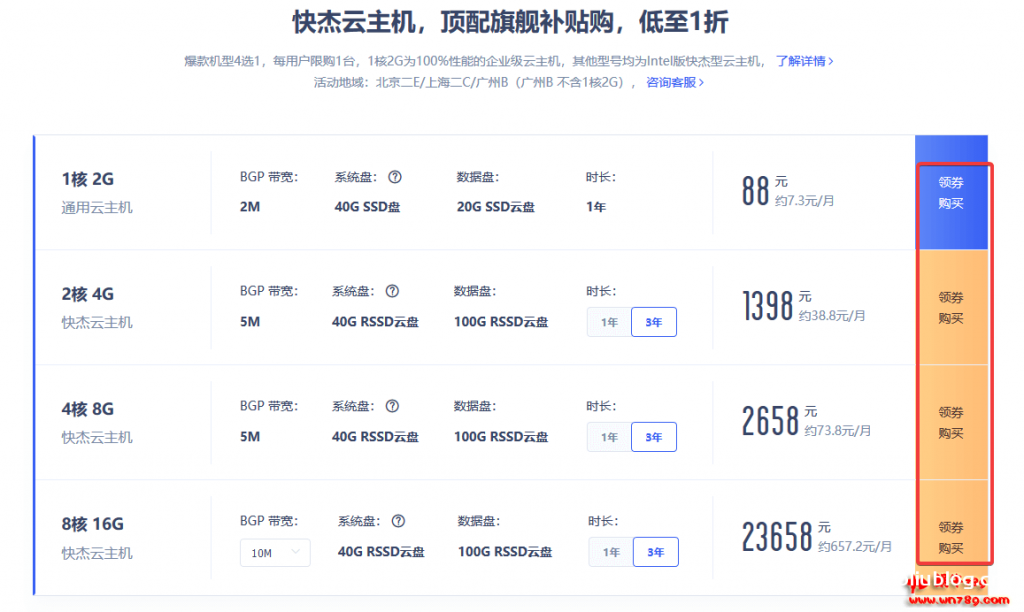Click the help icon beside 系统盘 in 8核 16G row
The width and height of the screenshot is (1024, 612).
click(398, 521)
